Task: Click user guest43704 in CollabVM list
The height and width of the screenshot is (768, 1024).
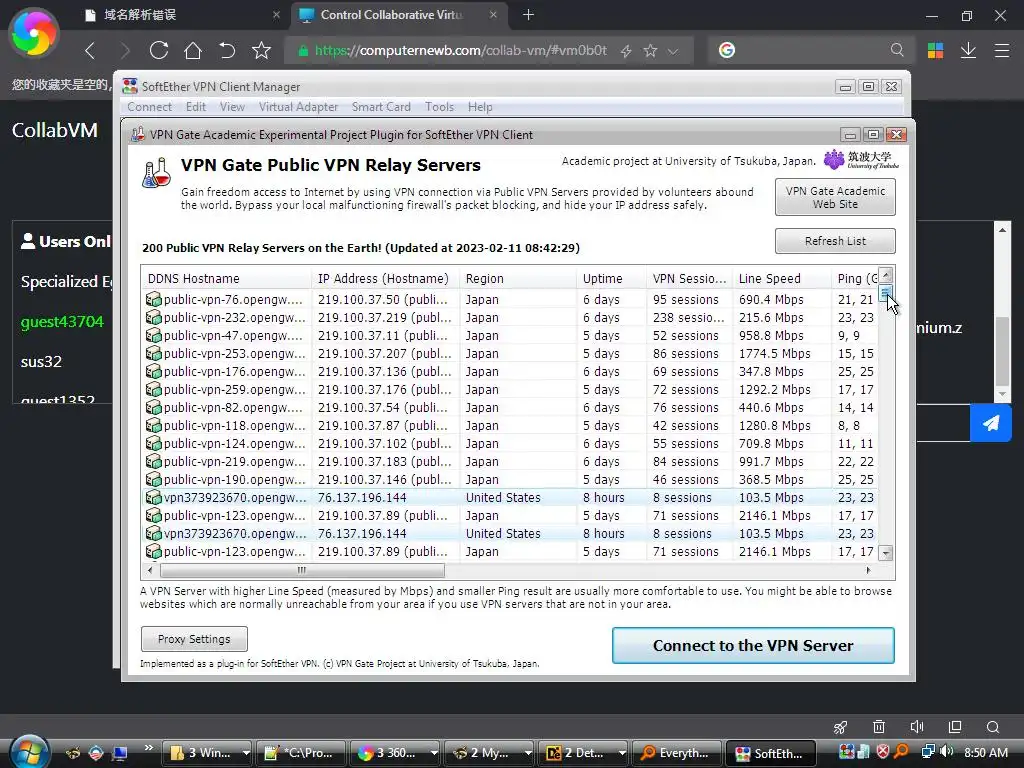Action: tap(62, 322)
